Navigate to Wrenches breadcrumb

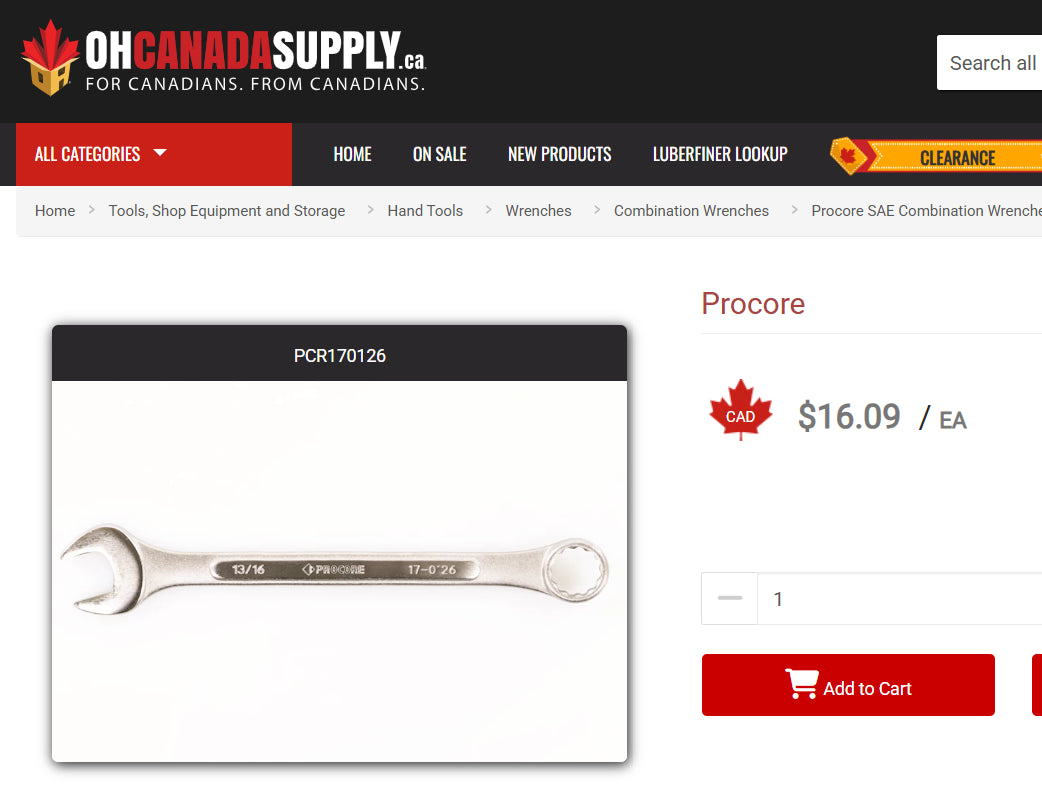538,211
